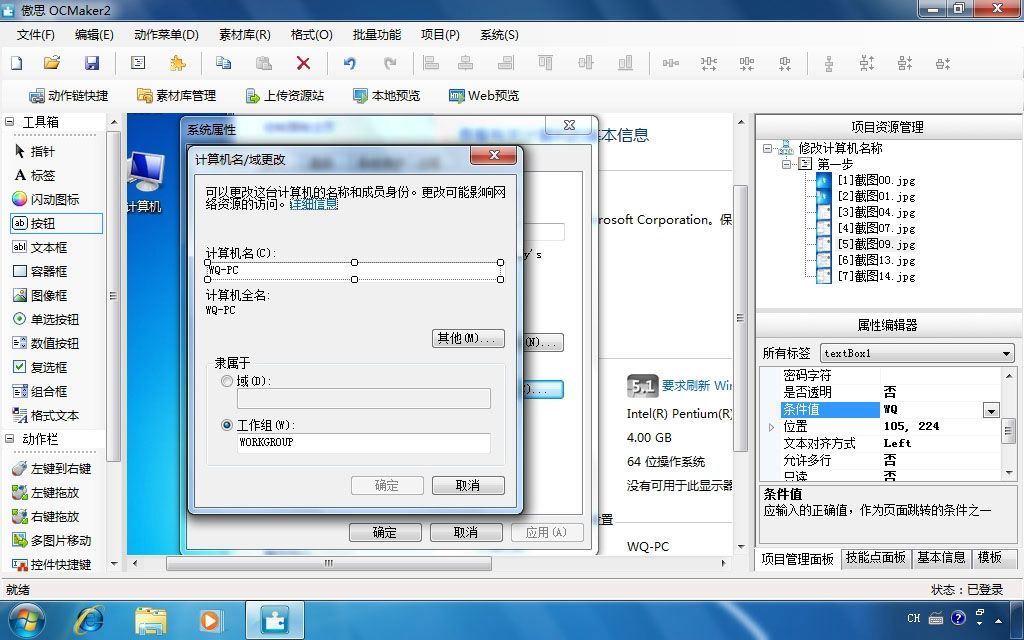
Task: Switch to the 技能点面板 tab
Action: point(876,558)
